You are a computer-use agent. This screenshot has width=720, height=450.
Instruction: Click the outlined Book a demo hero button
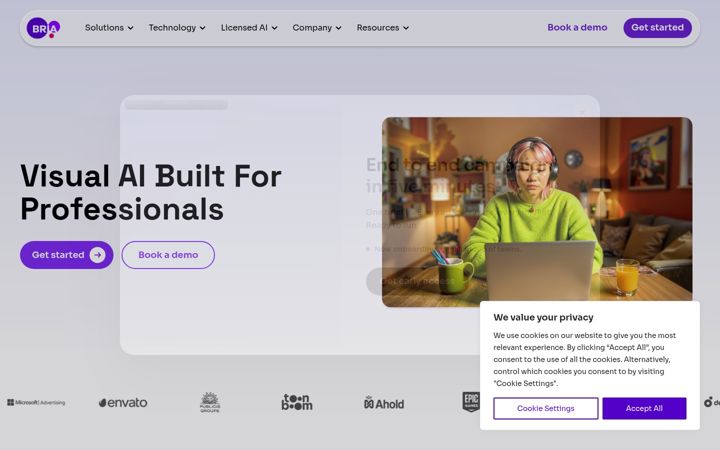tap(168, 255)
